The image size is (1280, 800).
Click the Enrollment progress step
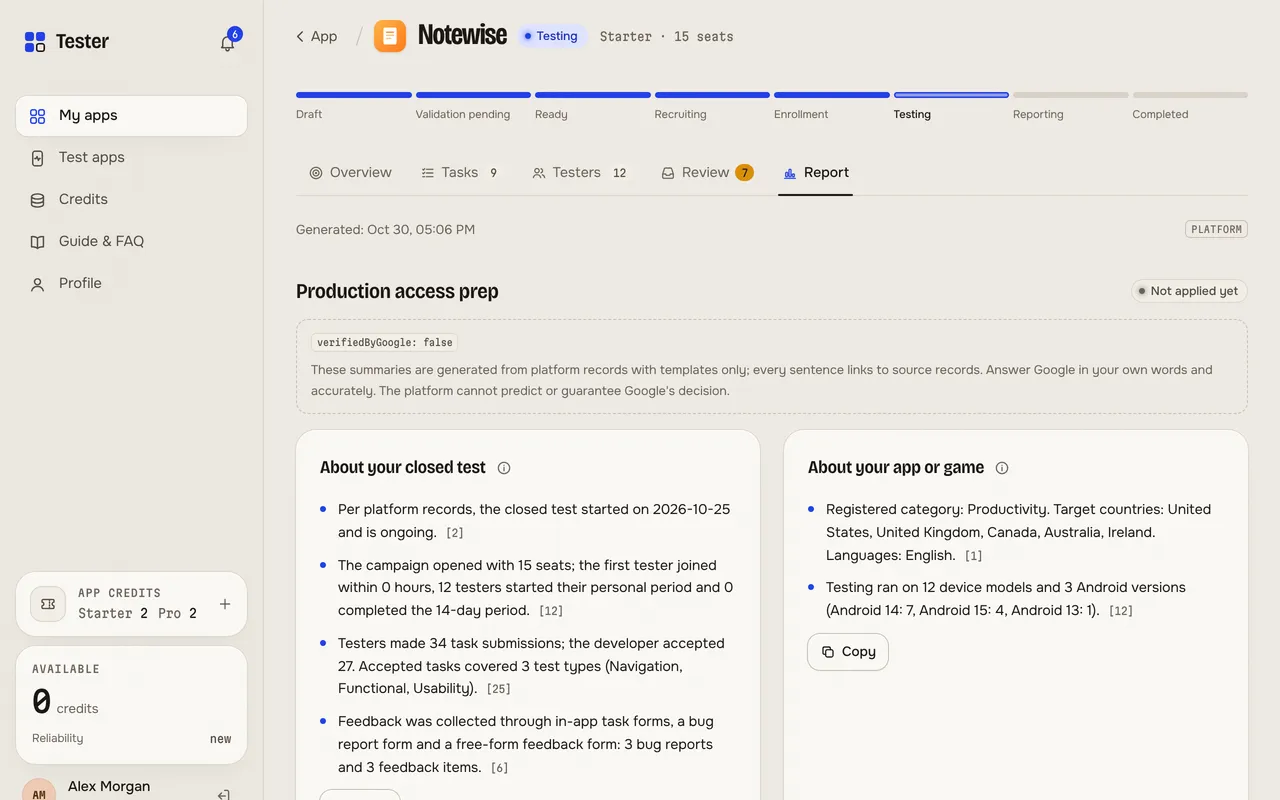(832, 105)
